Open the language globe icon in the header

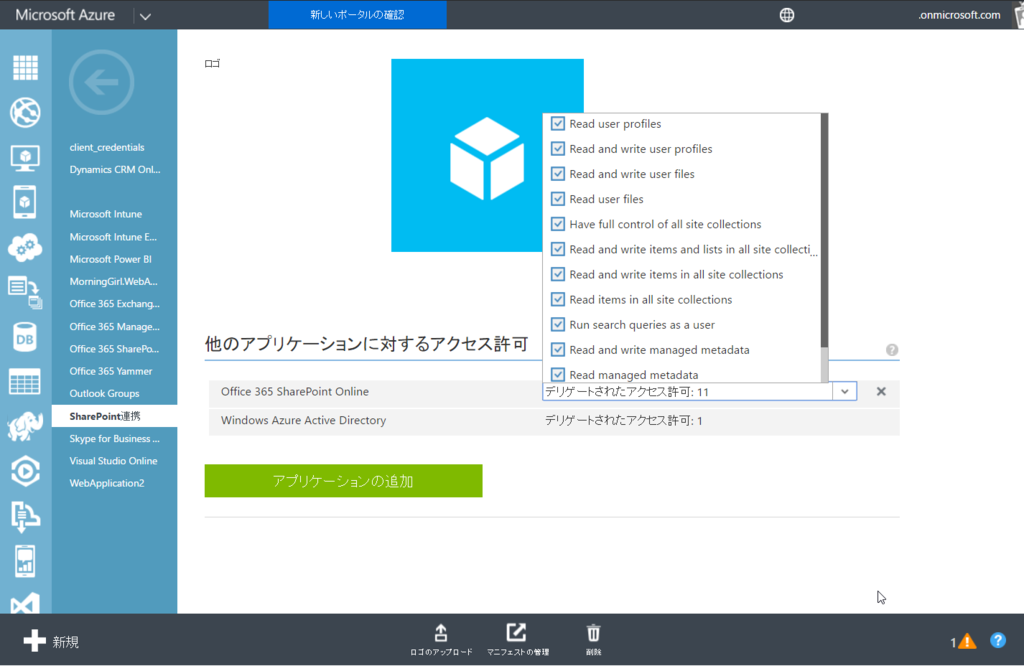(787, 15)
